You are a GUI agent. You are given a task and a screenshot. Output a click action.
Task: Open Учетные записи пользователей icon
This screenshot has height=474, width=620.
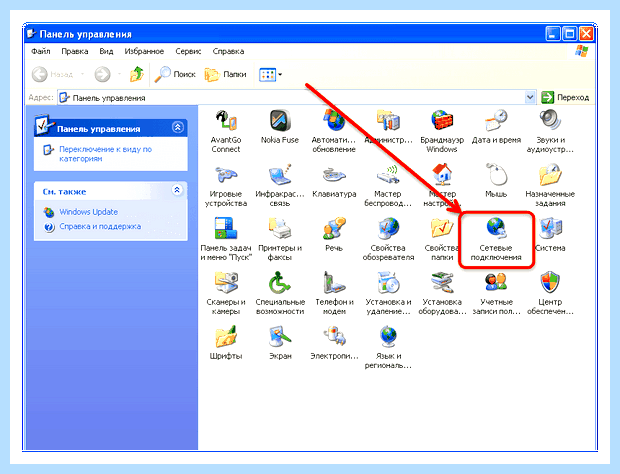(x=496, y=294)
